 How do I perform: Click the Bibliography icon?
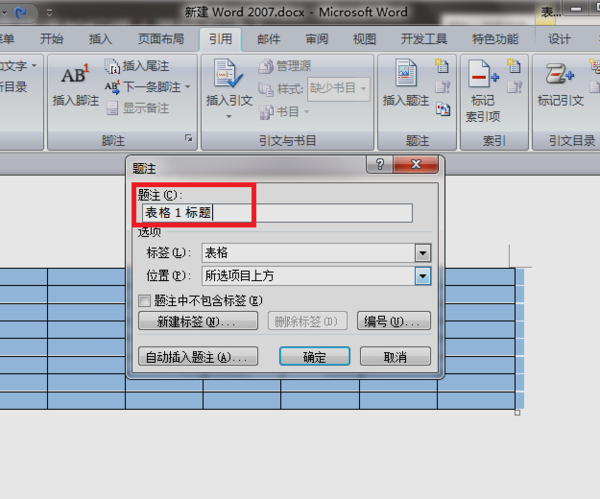pyautogui.click(x=266, y=112)
